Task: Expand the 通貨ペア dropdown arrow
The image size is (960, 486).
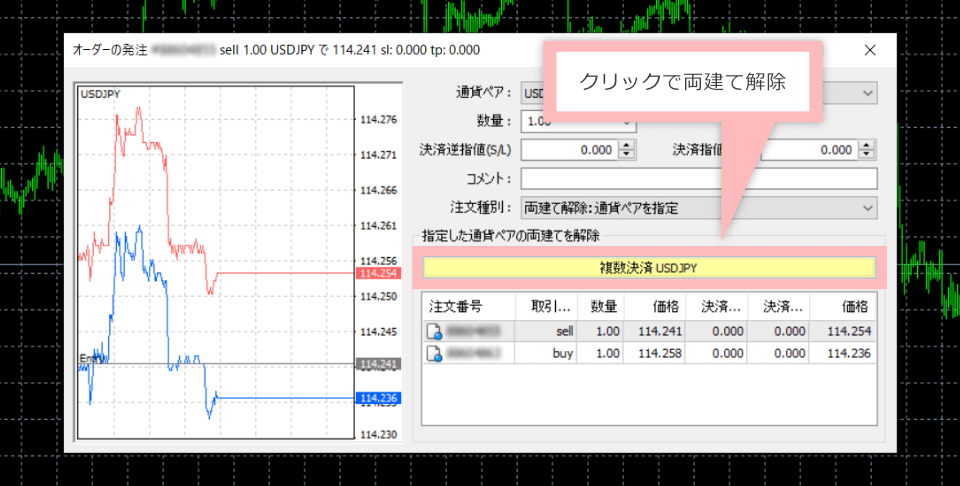Action: pyautogui.click(x=866, y=93)
